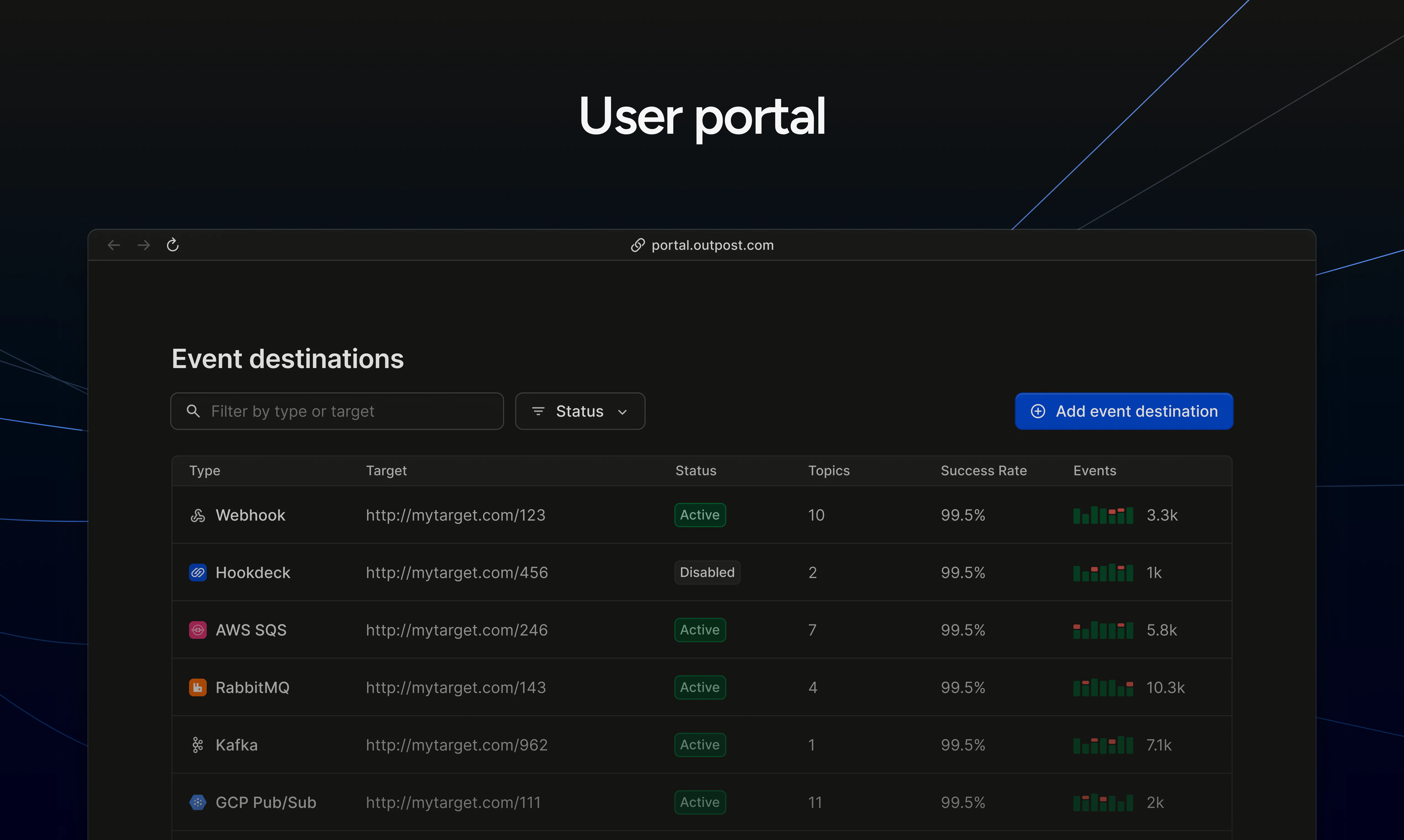
Task: Focus the Filter by type or target field
Action: 337,411
